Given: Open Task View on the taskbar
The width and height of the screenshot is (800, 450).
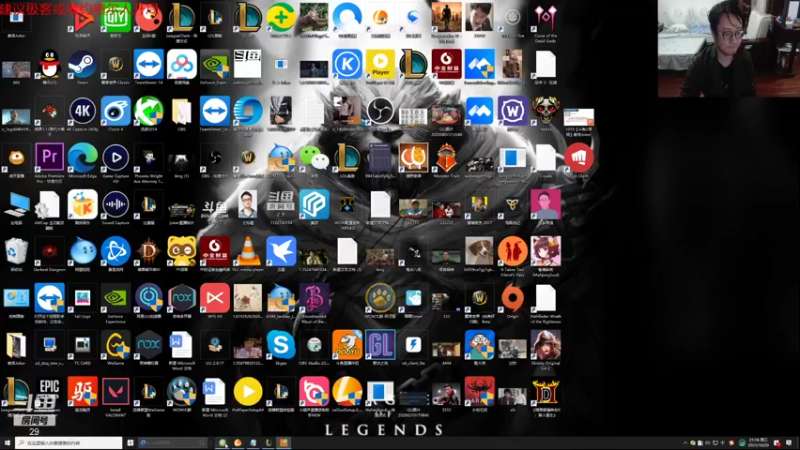Looking at the screenshot, I should pos(130,443).
